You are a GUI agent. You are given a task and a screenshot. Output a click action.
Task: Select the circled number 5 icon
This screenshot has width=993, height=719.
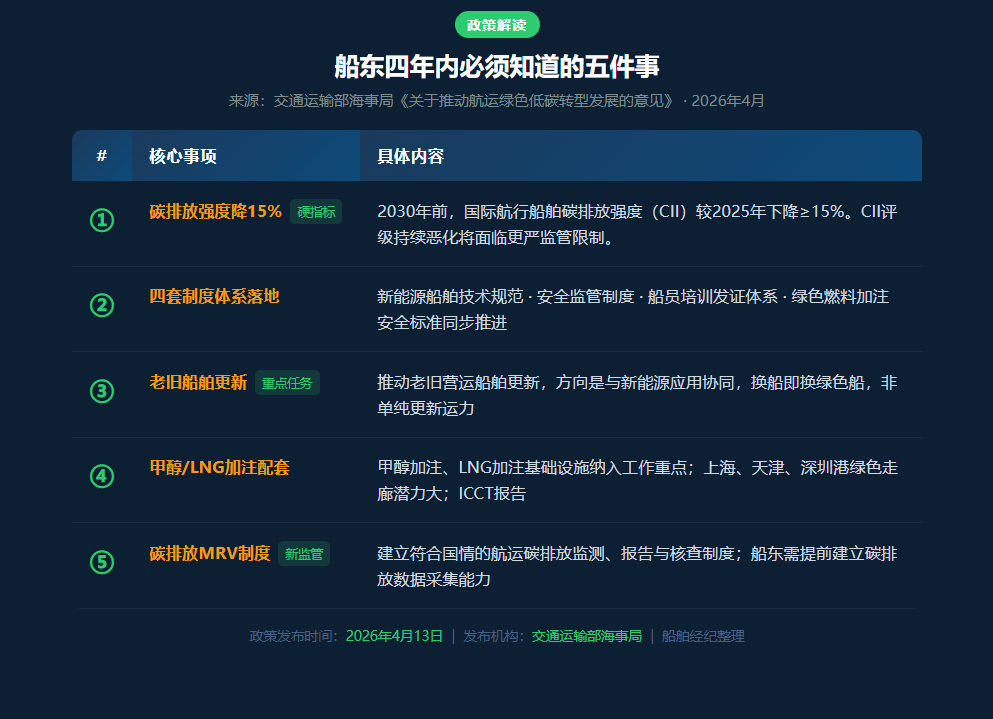(102, 562)
